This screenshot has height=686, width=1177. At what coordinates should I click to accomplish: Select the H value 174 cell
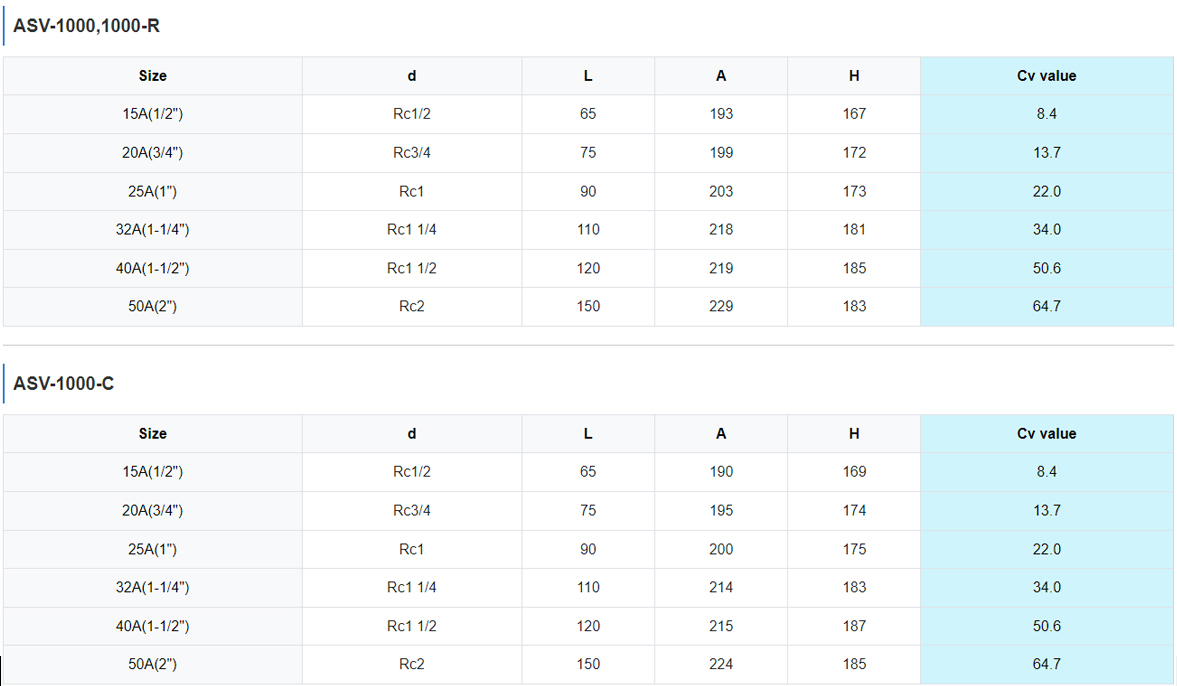click(854, 511)
